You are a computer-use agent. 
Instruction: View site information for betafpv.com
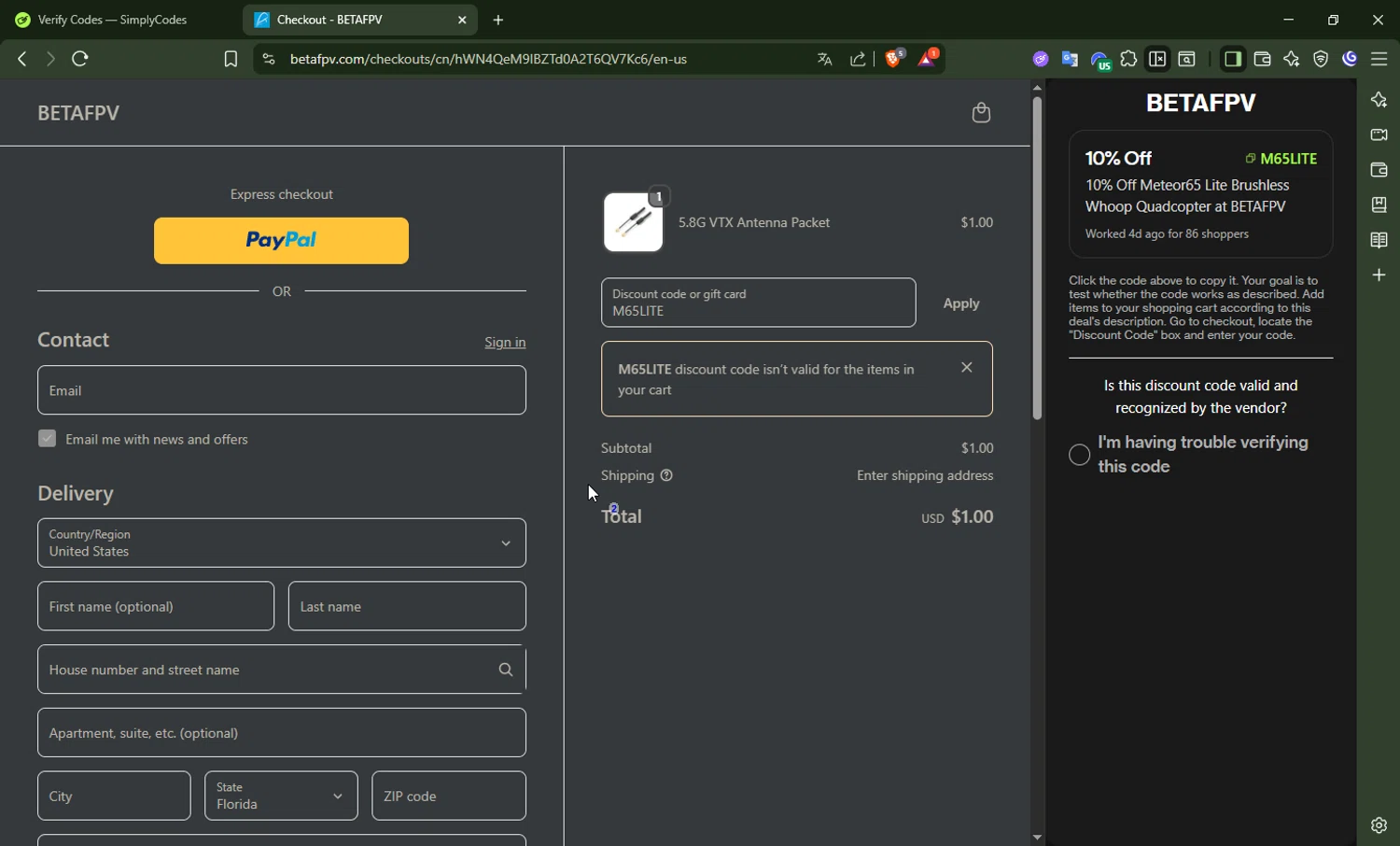pos(269,59)
